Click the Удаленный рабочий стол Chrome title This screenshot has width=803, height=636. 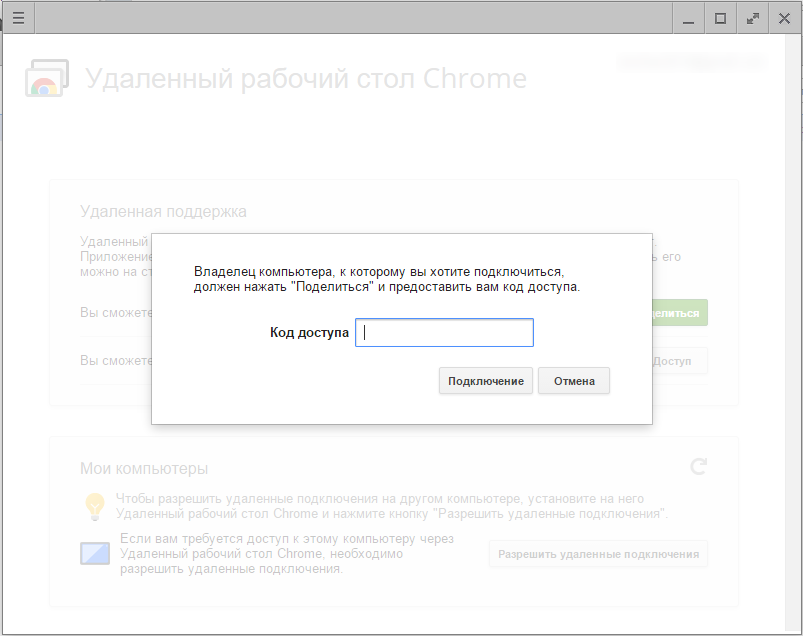tap(306, 79)
